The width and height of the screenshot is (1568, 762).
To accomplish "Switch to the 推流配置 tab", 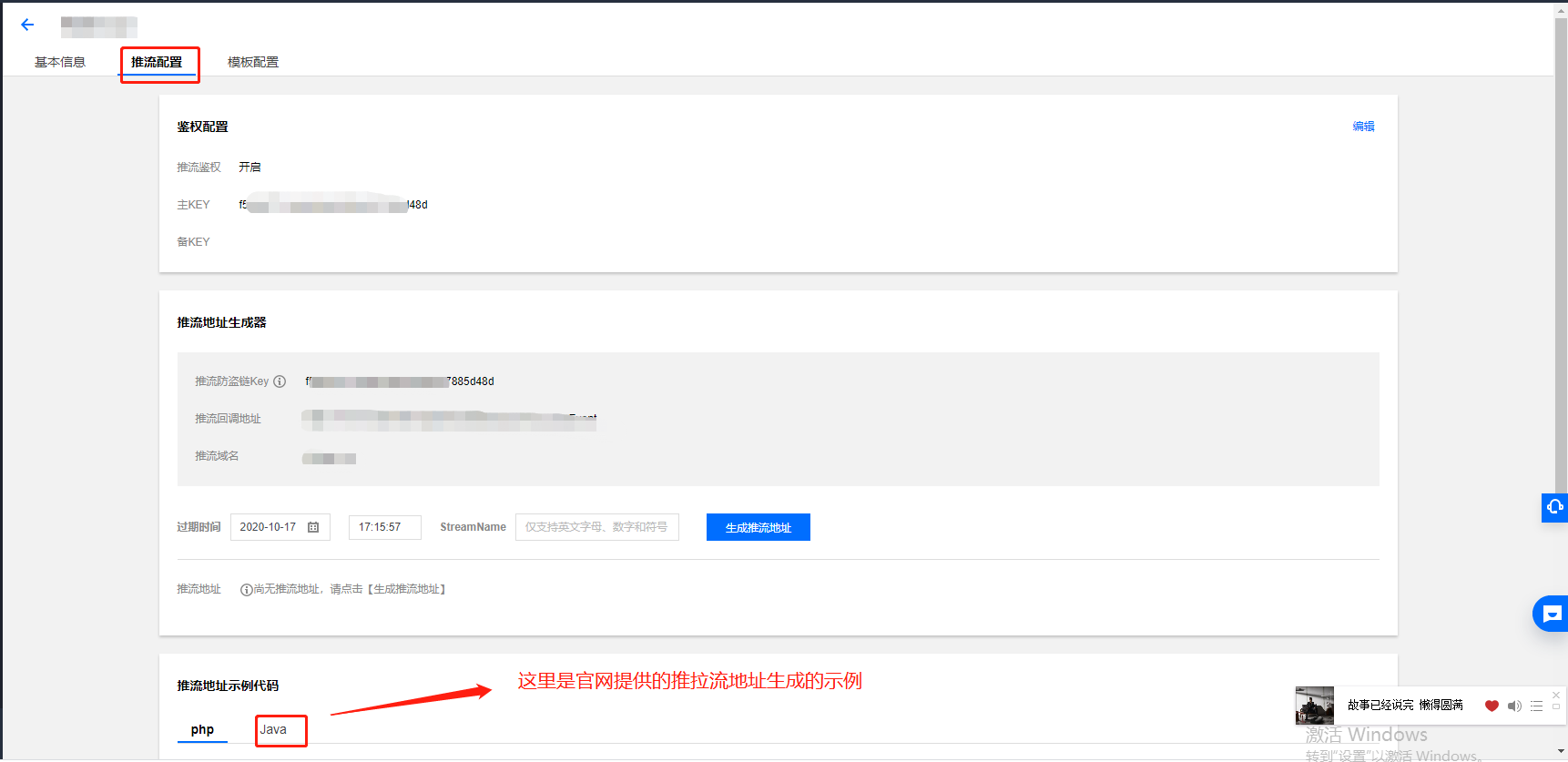I will 157,62.
